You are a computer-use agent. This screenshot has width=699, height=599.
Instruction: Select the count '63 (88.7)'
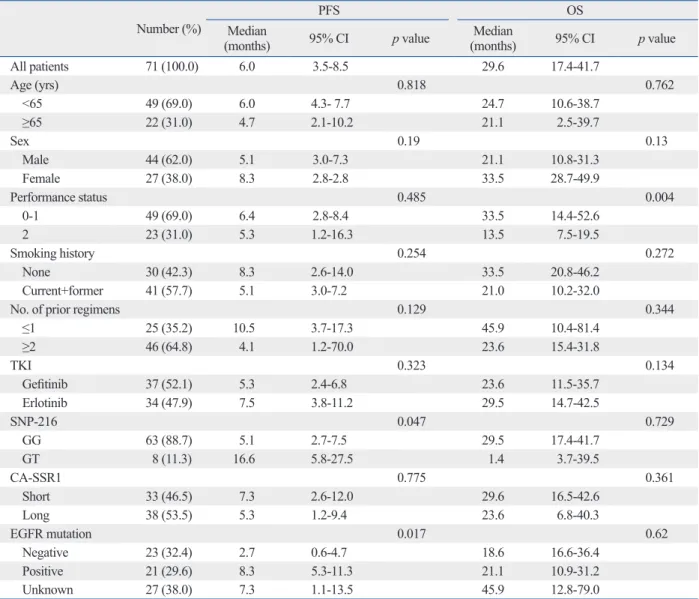click(x=169, y=440)
